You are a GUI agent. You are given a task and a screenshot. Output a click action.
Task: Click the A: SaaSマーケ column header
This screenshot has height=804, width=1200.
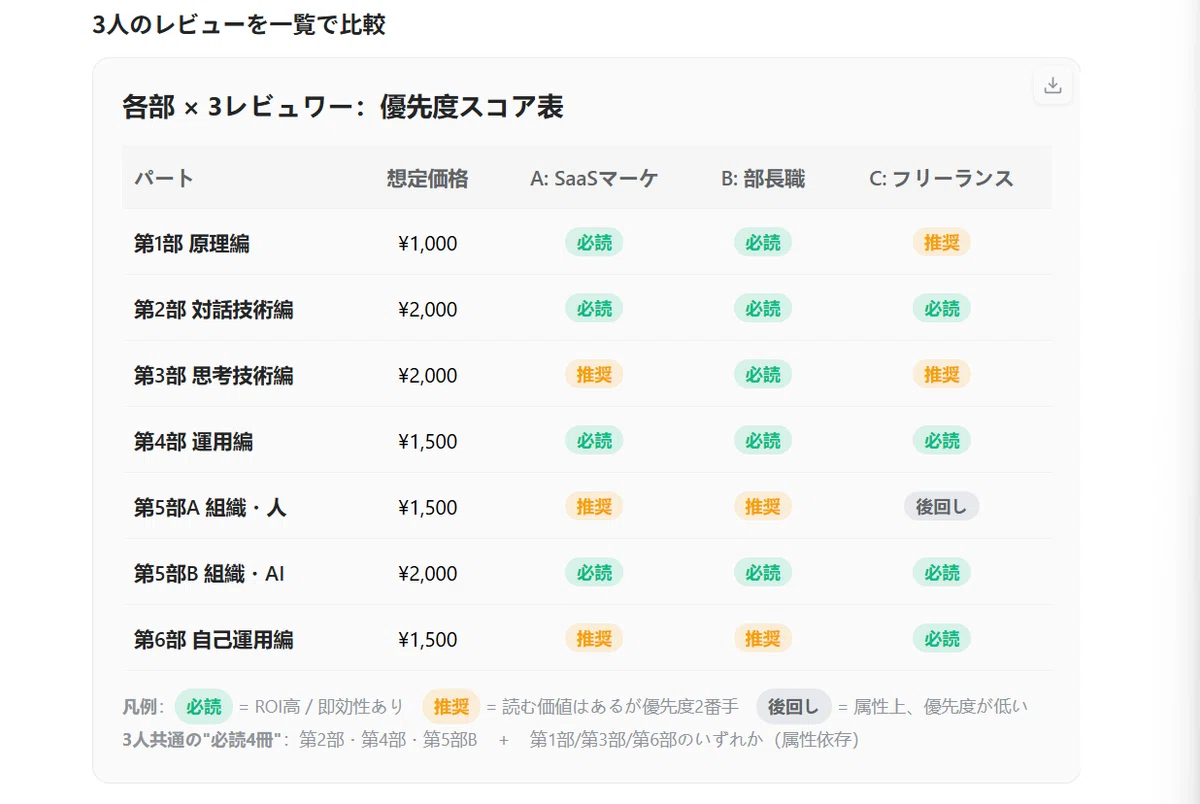(x=594, y=178)
